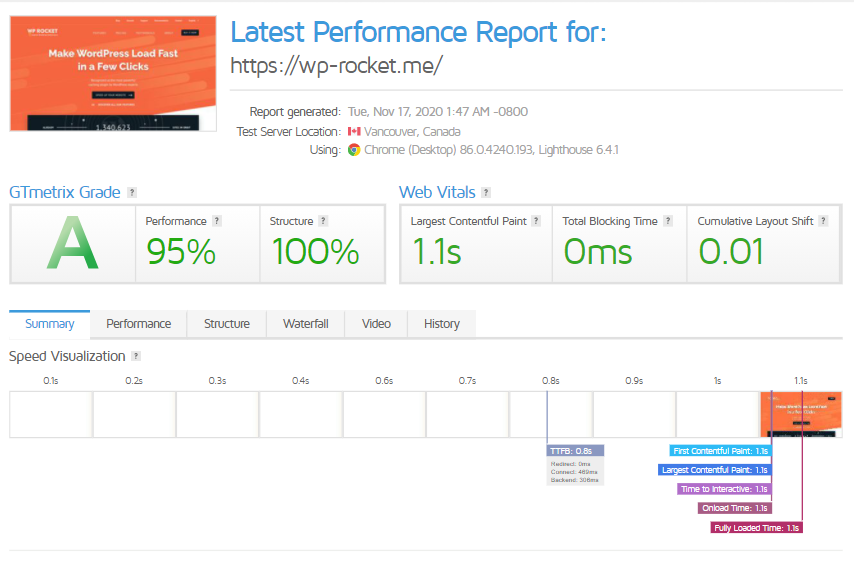
Task: Click the report date Tue, Nov 17, 2020
Action: 438,112
